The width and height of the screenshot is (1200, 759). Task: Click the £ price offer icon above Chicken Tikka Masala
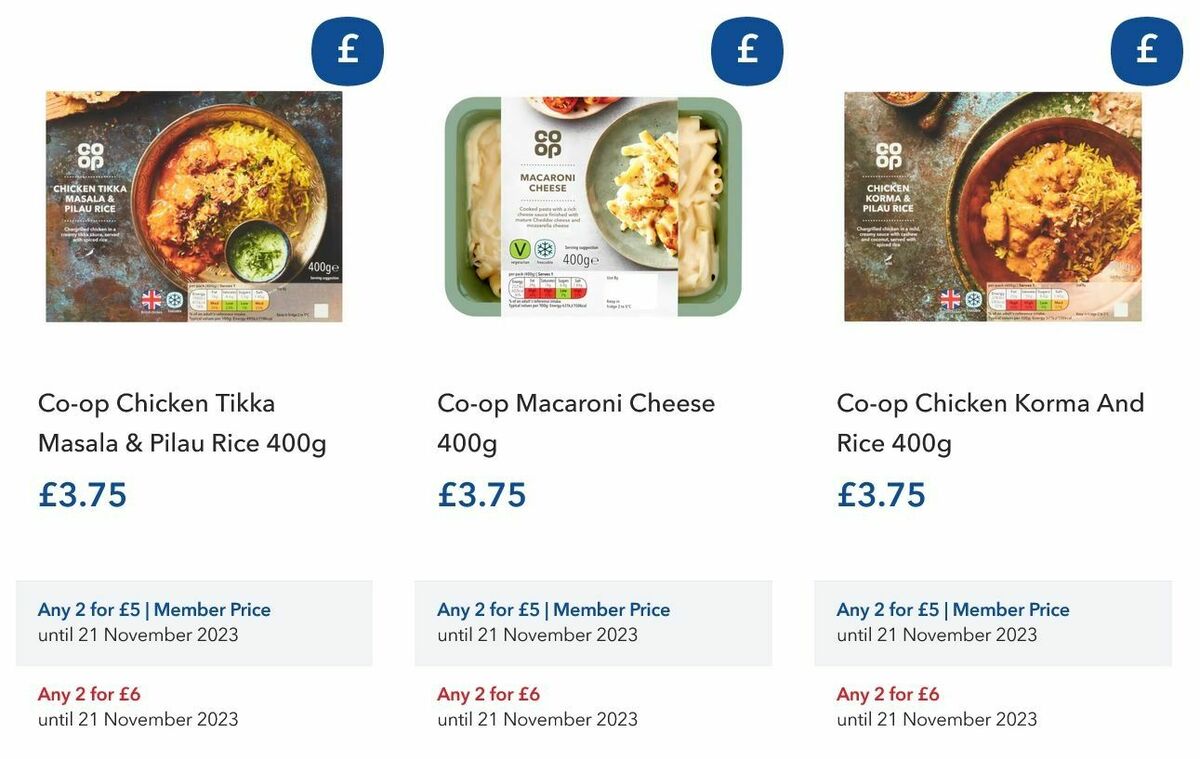pos(347,50)
